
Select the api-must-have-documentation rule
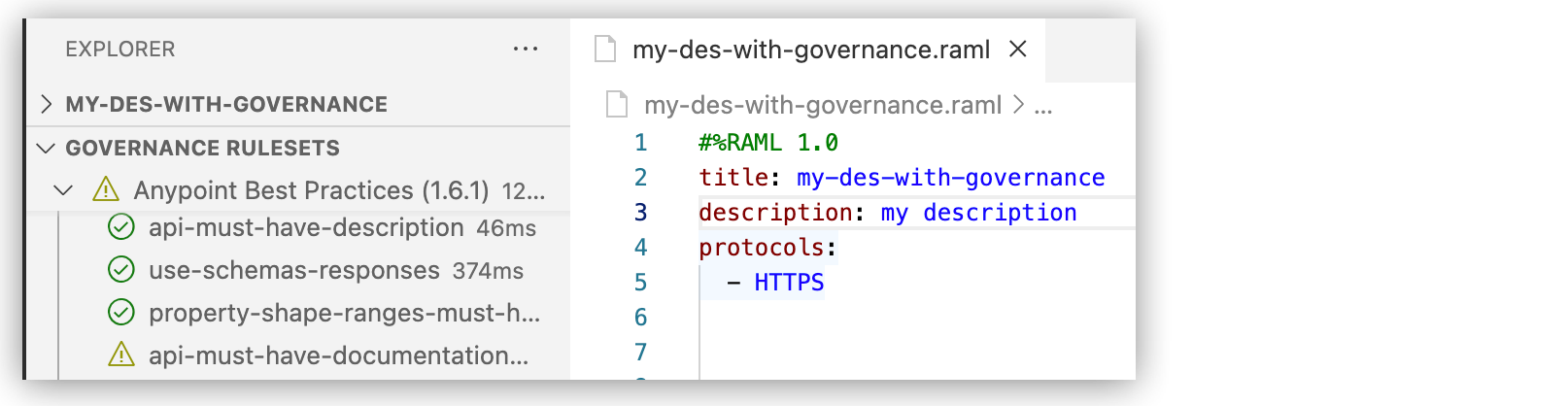pos(338,355)
